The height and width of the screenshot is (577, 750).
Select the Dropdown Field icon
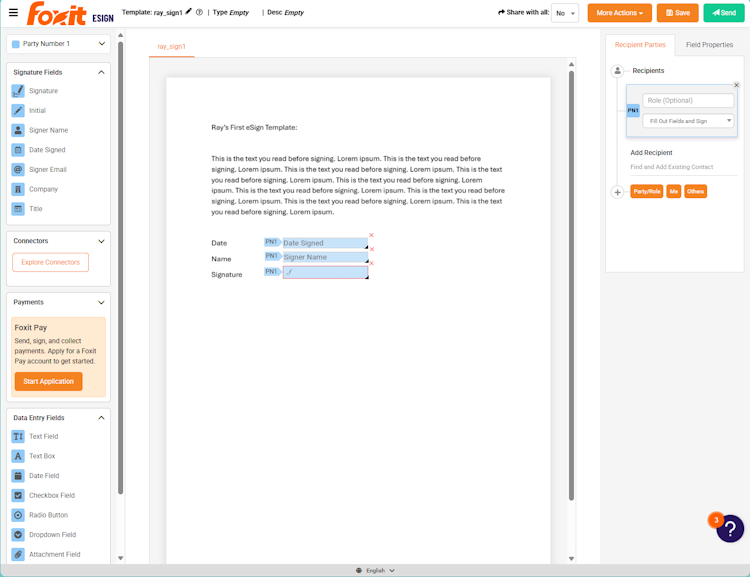[x=18, y=534]
